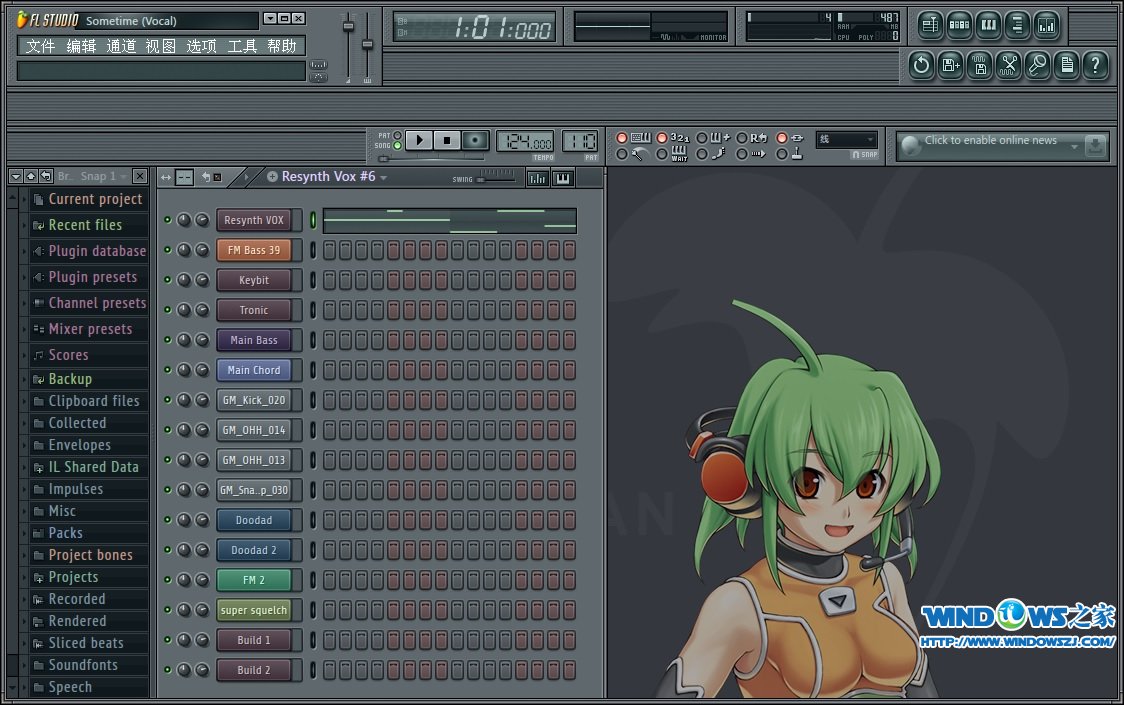Mute the FM Bass 39 channel
This screenshot has height=705, width=1124.
tap(167, 250)
